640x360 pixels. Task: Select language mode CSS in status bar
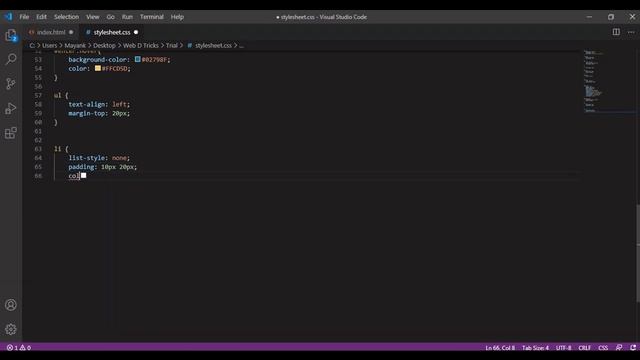point(603,348)
